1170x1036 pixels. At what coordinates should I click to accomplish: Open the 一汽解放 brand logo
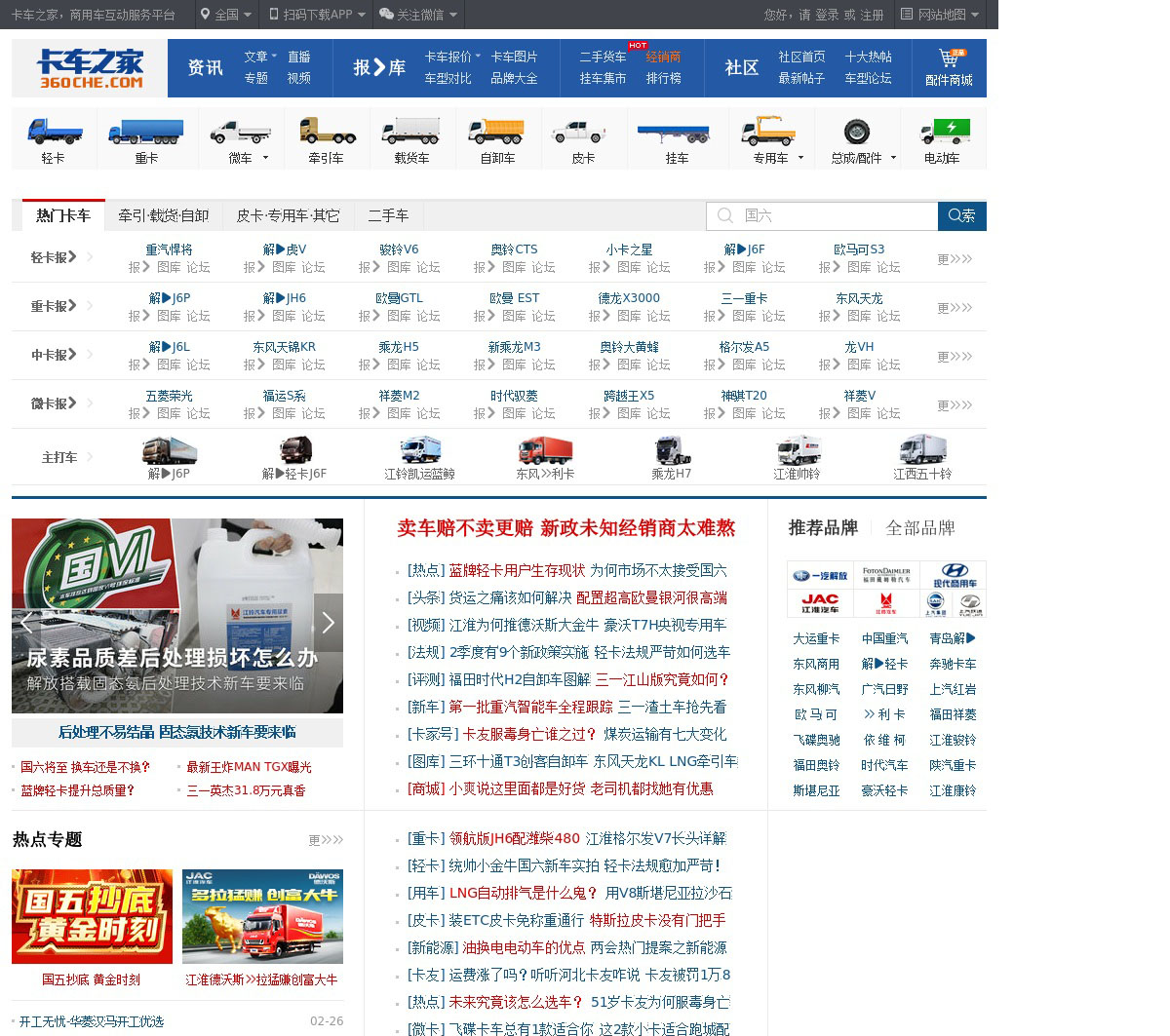[820, 575]
